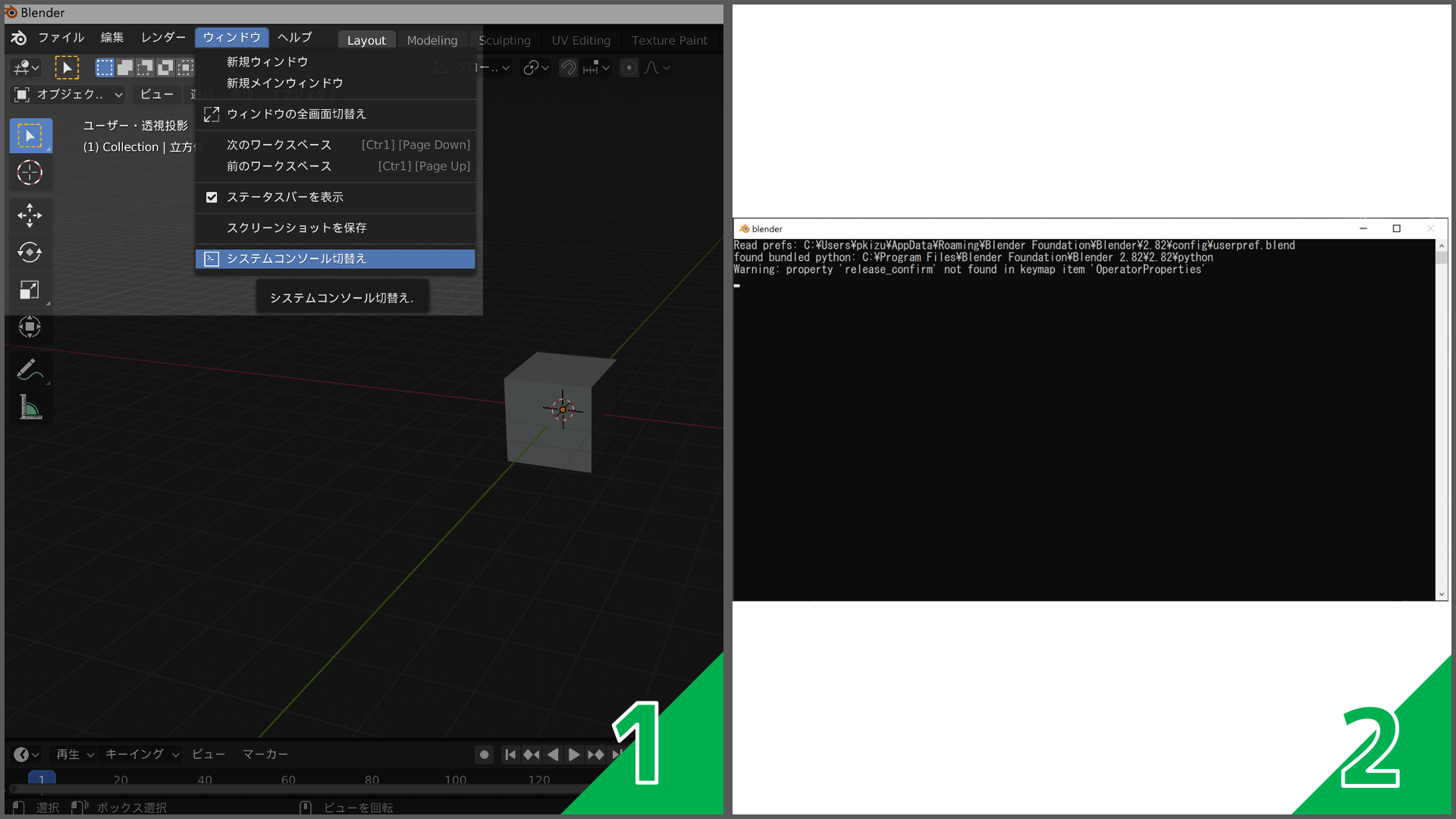Select 次のワークスペース menu entry
This screenshot has width=1456, height=819.
[335, 145]
